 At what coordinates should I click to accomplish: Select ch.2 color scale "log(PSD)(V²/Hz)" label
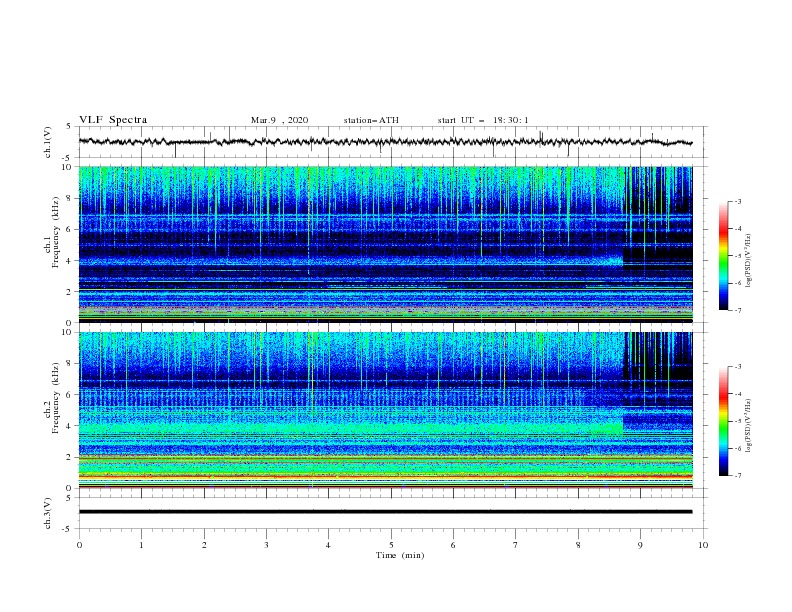[748, 425]
